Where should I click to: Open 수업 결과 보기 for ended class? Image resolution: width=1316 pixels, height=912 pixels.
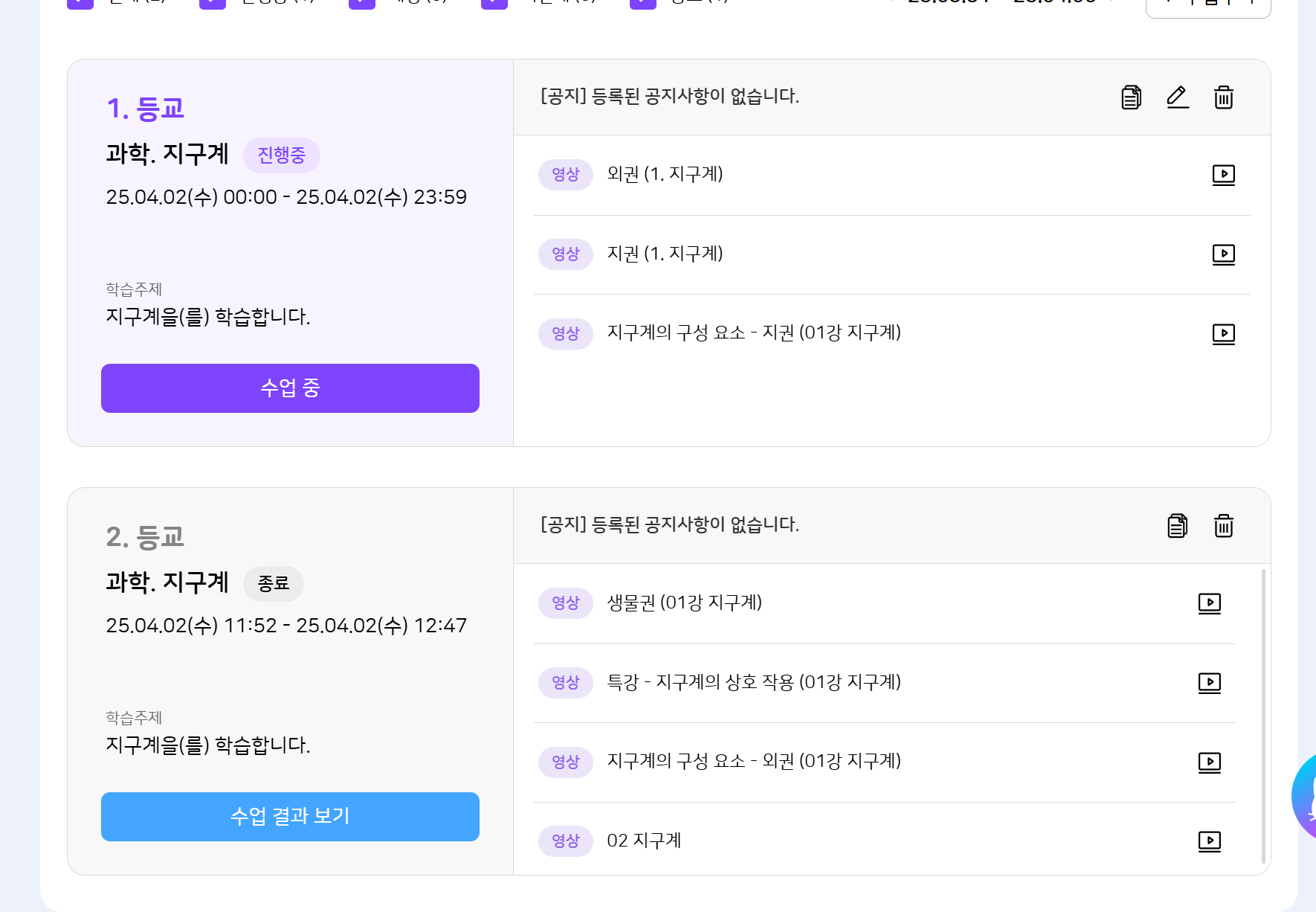pos(290,817)
